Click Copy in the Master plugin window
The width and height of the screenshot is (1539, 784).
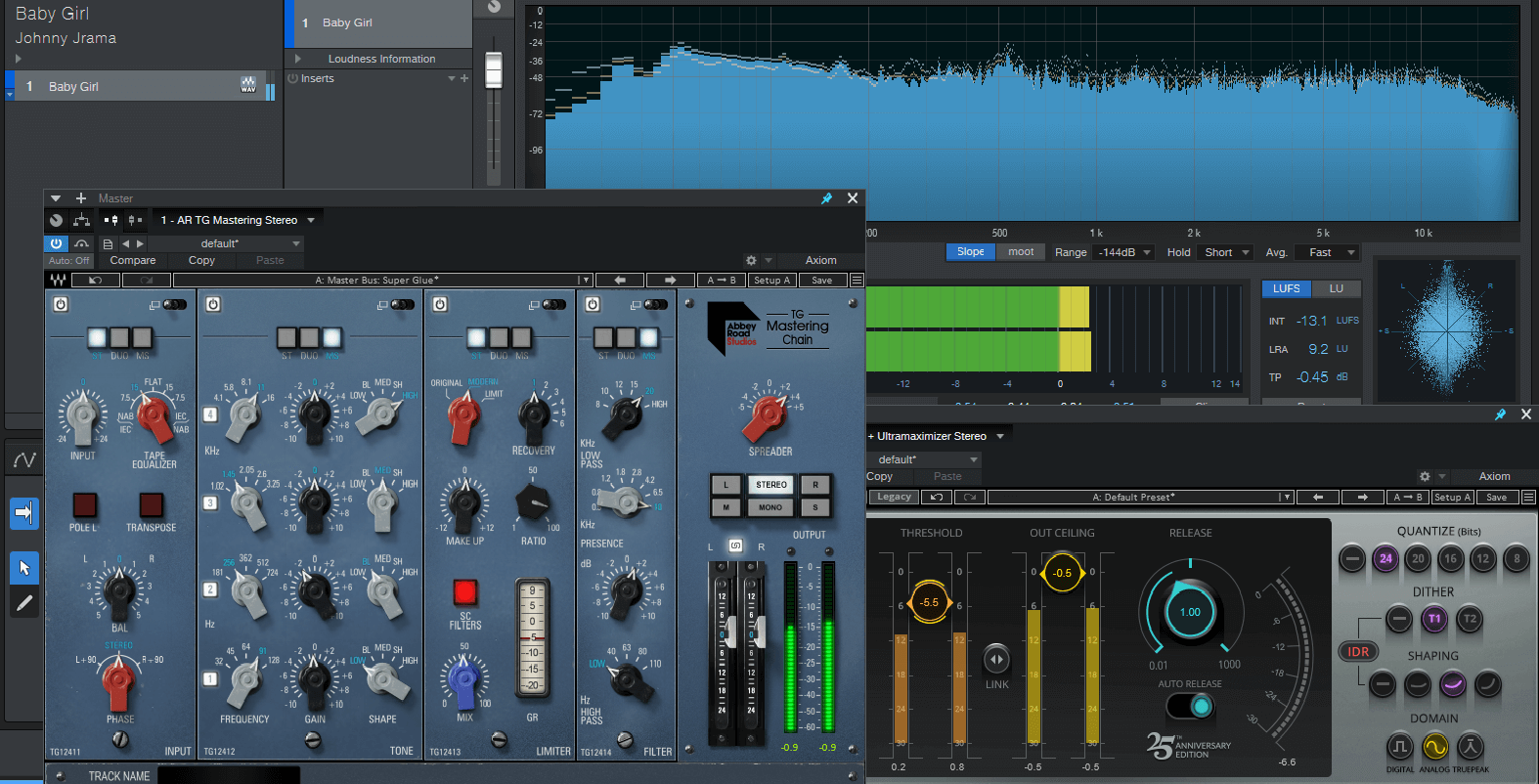coord(201,260)
